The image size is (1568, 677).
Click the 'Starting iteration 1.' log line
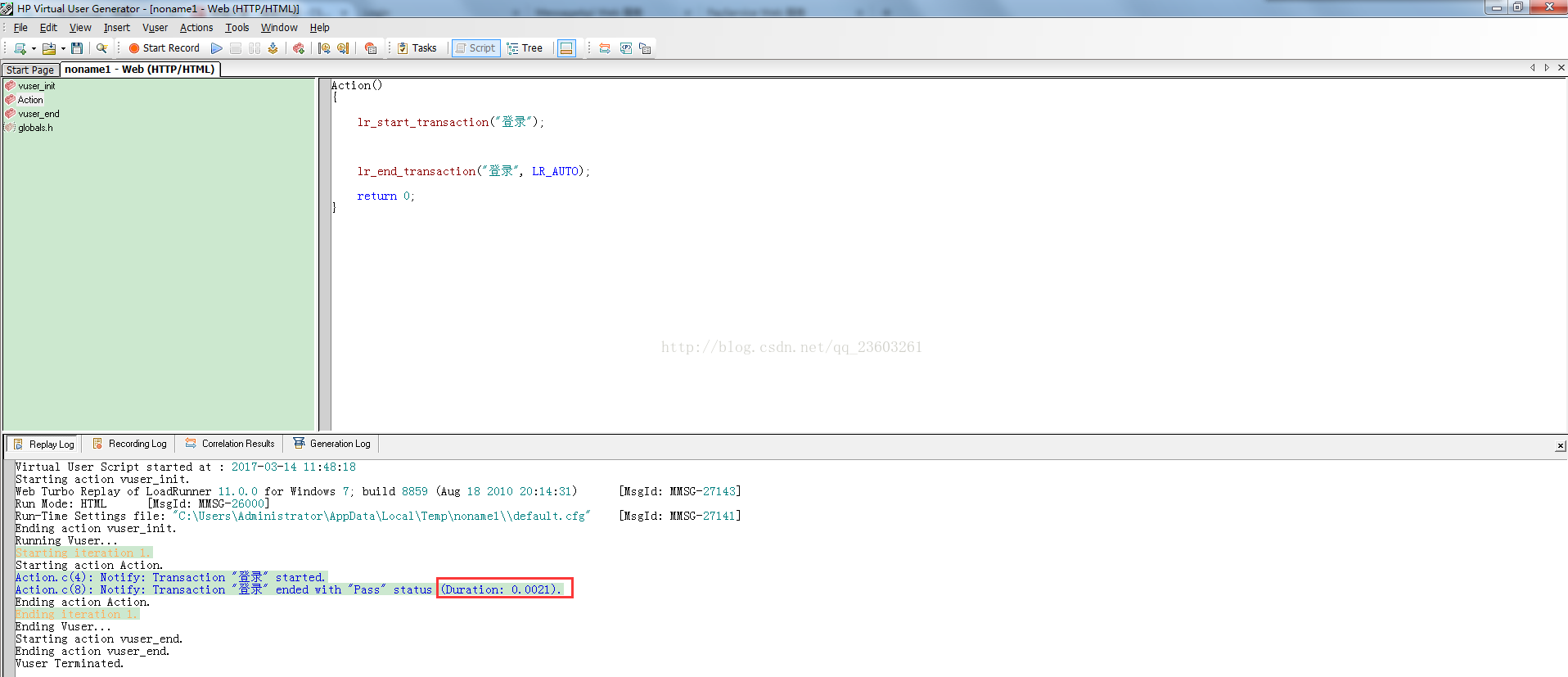pos(83,553)
